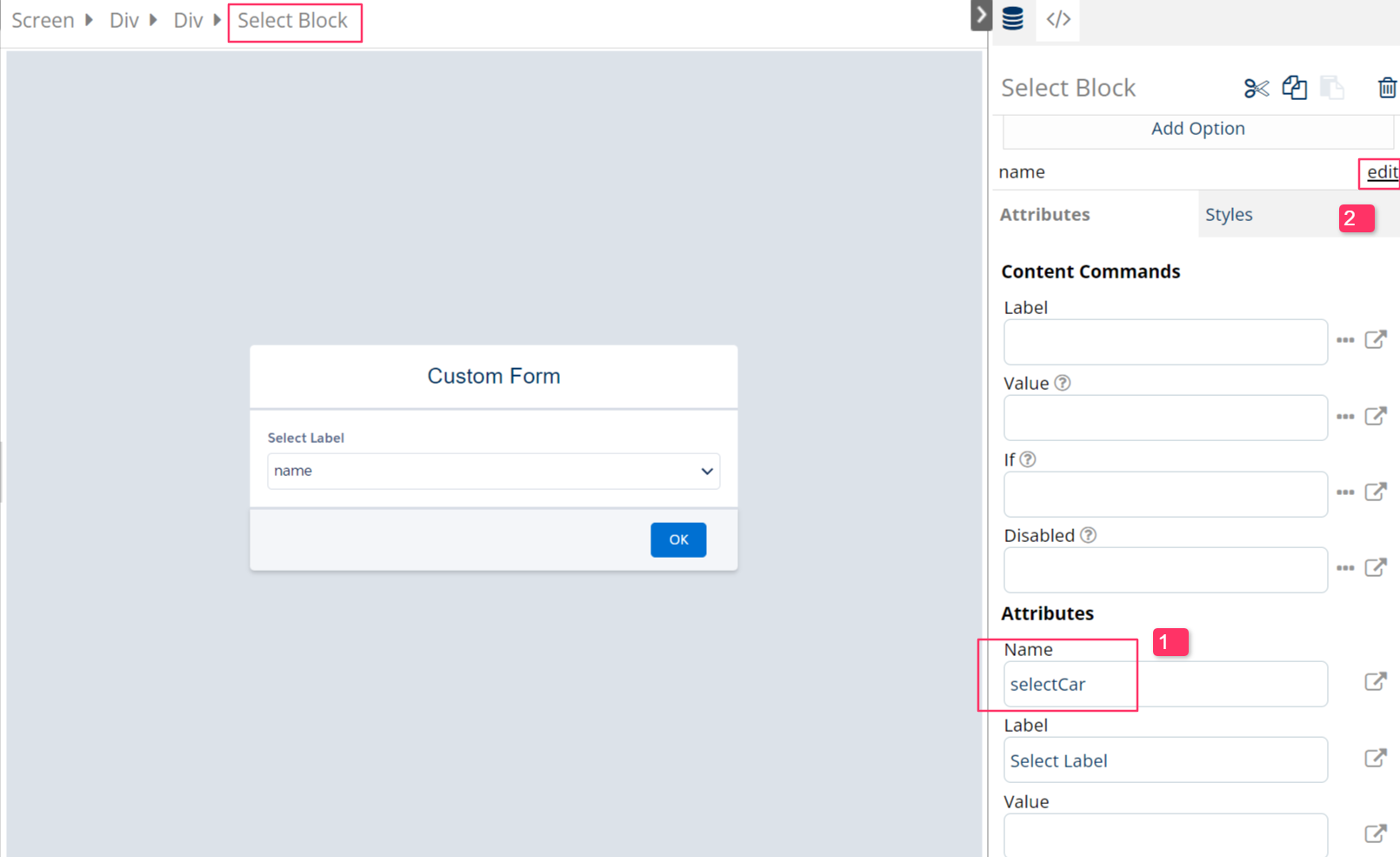Open external editor for Name attribute
Viewport: 1400px width, 857px height.
coord(1375,681)
